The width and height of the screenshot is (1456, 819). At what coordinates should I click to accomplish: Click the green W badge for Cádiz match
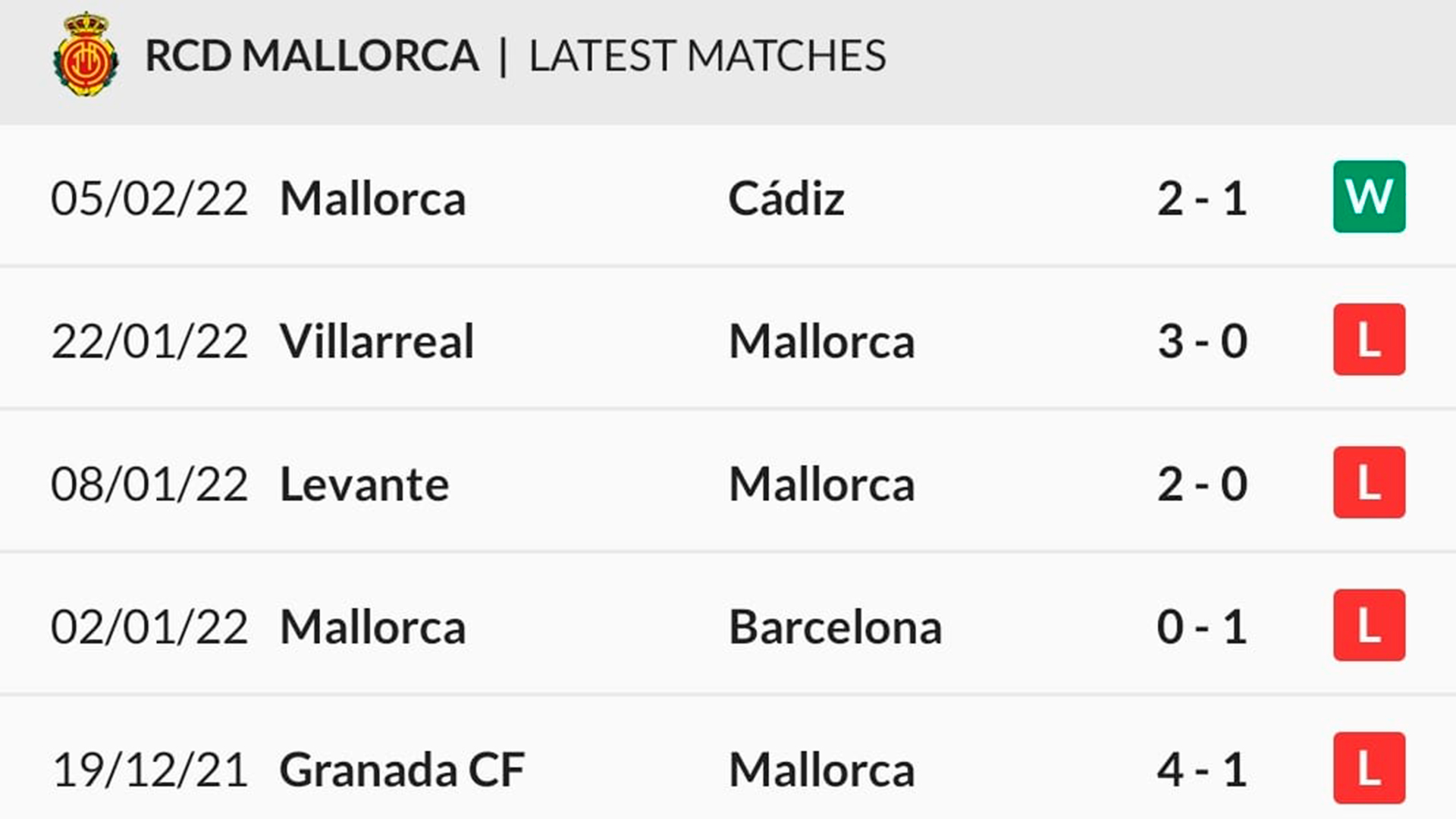pyautogui.click(x=1369, y=196)
